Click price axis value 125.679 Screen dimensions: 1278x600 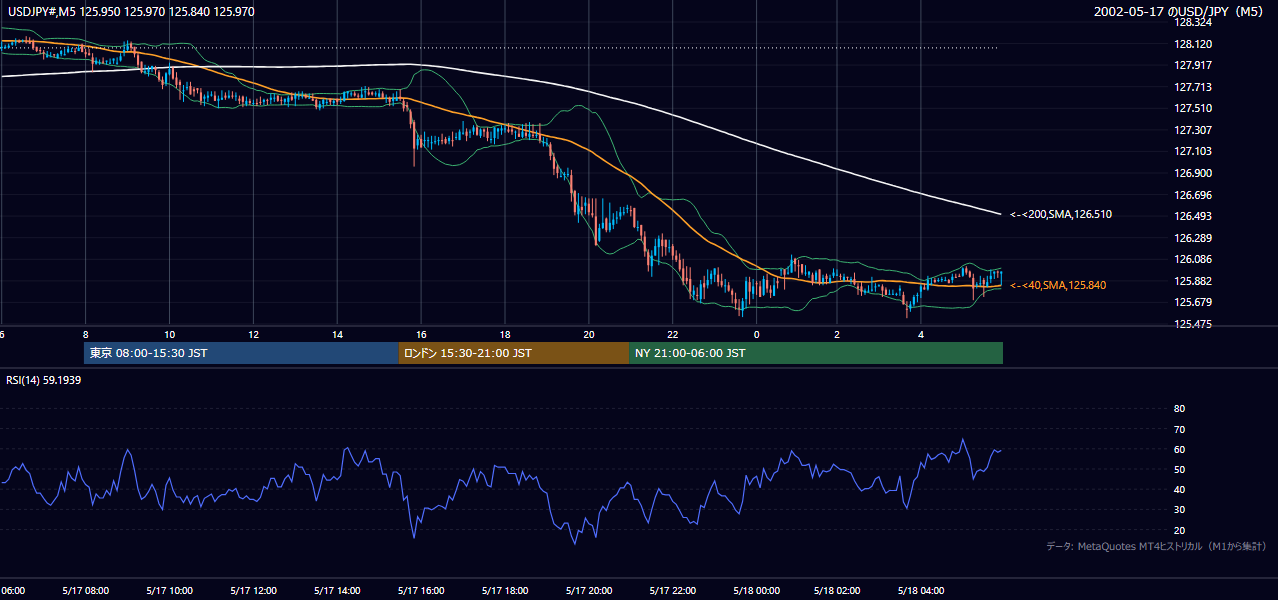(x=1193, y=302)
